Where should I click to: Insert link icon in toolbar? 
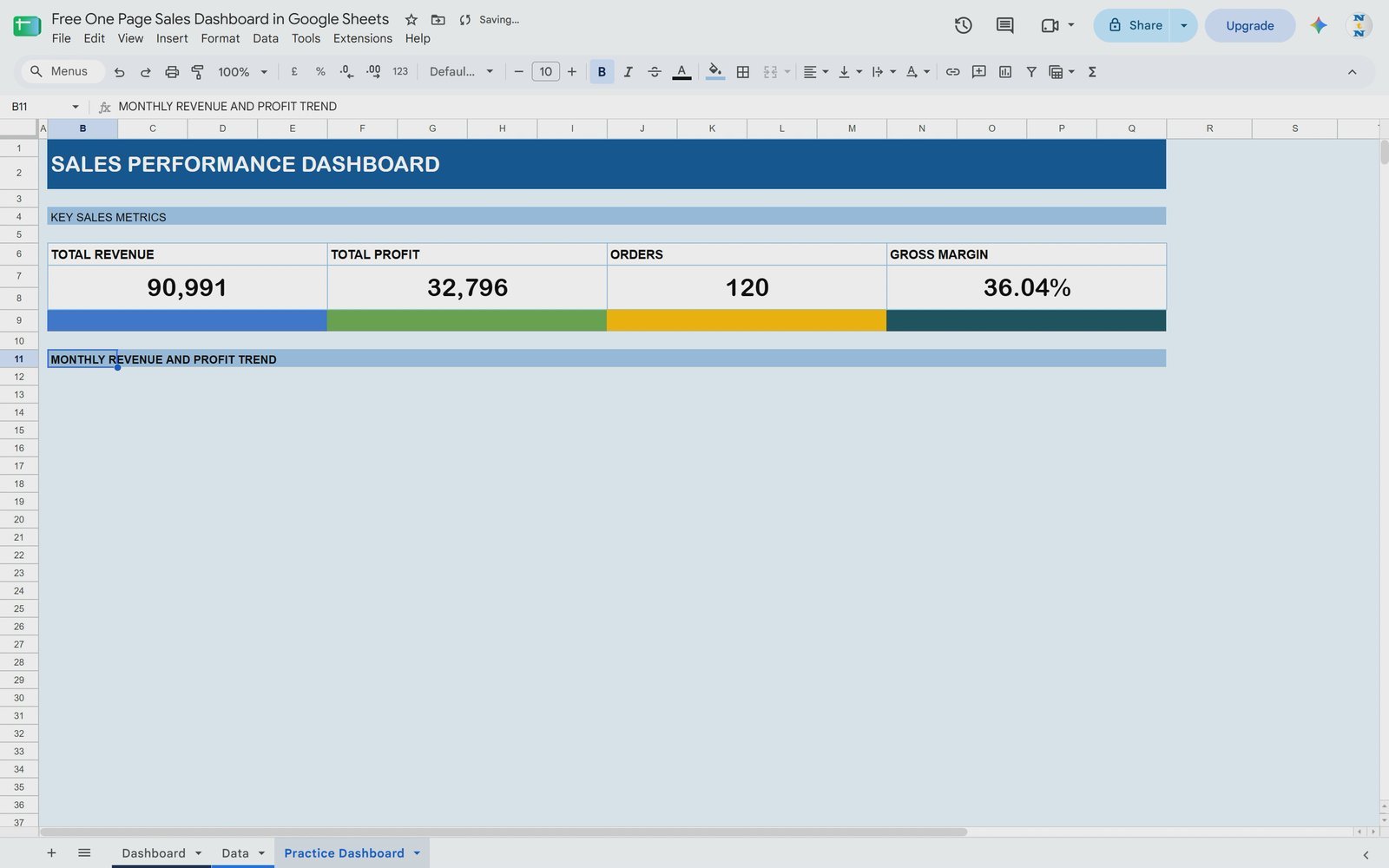(x=952, y=72)
